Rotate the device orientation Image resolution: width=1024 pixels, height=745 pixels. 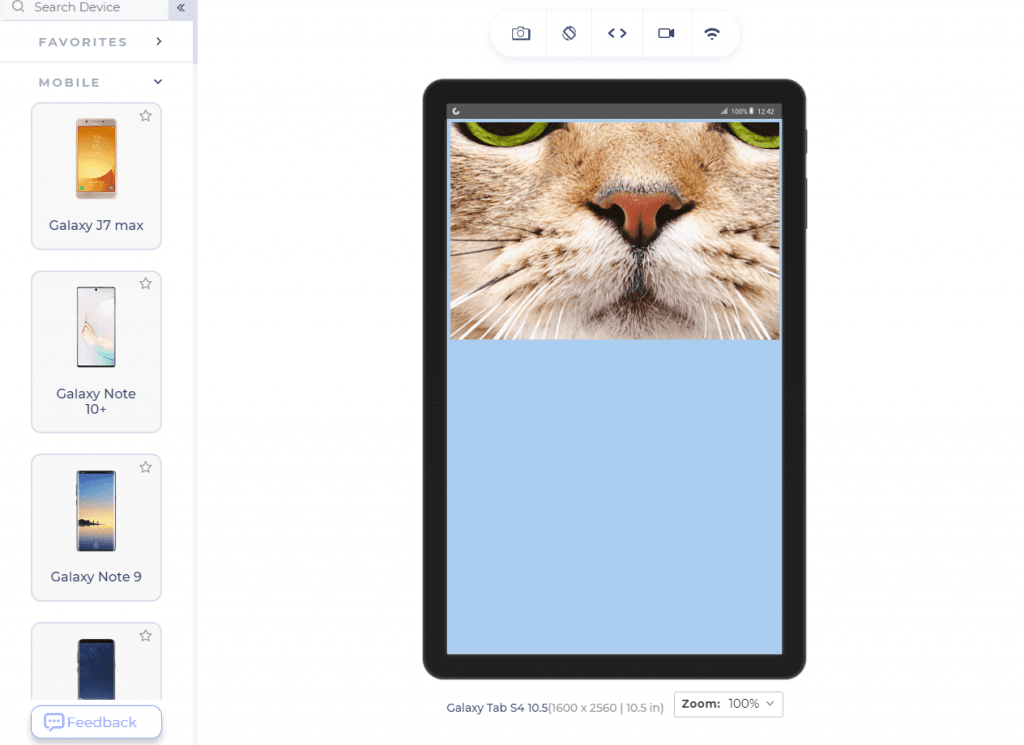click(x=568, y=33)
